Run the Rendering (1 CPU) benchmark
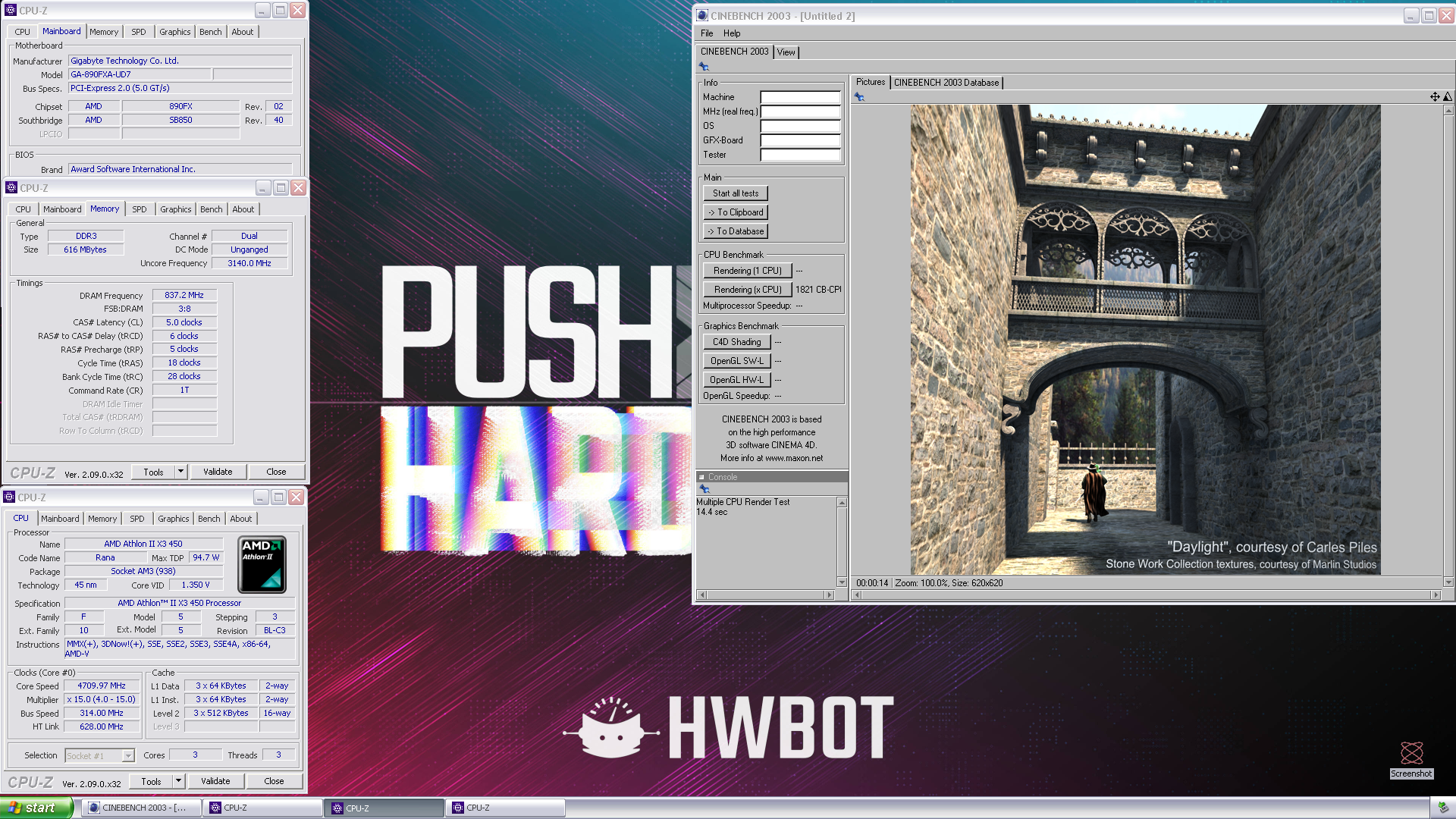The width and height of the screenshot is (1456, 819). pos(748,271)
